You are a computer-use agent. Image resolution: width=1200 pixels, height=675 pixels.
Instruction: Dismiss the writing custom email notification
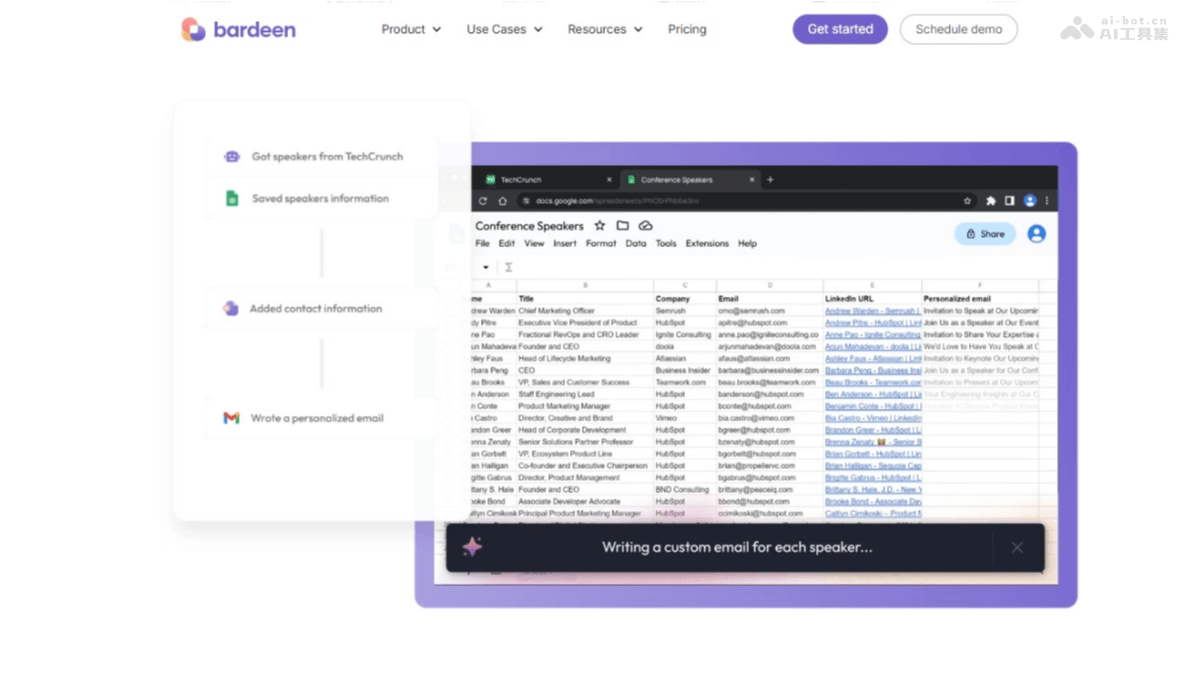(1017, 547)
